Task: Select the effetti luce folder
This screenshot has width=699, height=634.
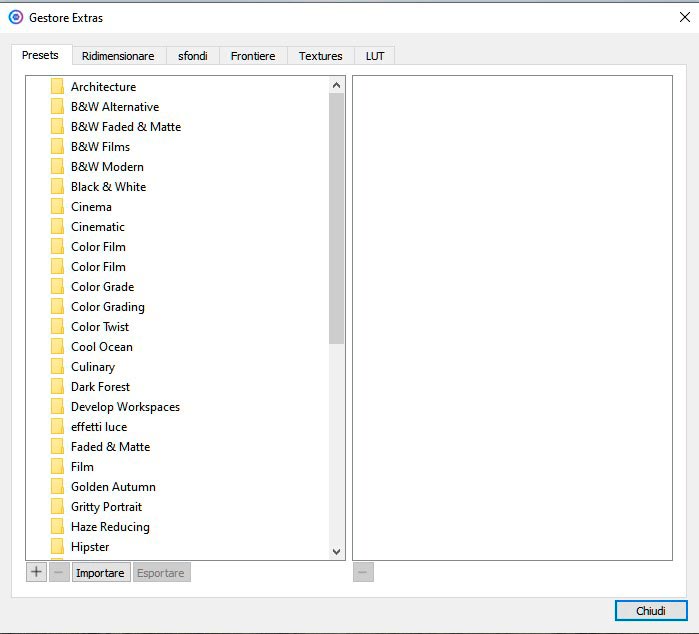Action: point(99,427)
